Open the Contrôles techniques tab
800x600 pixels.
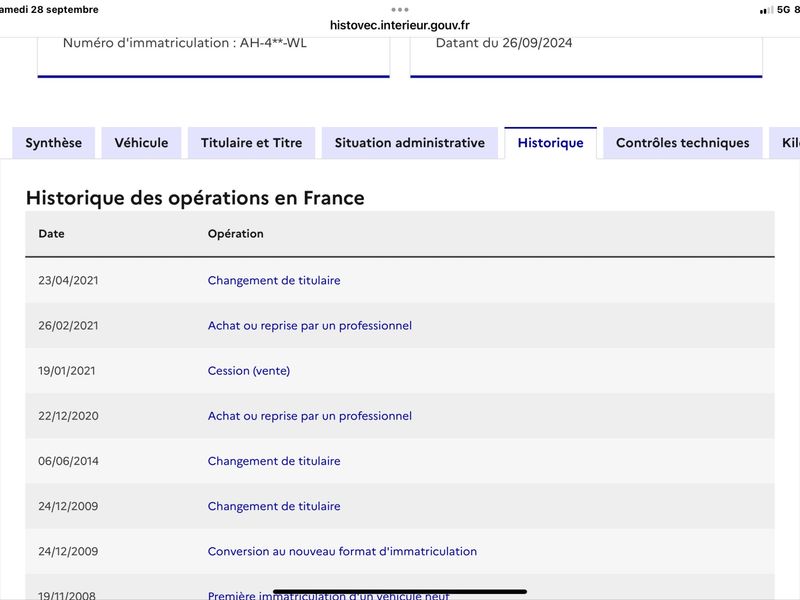pos(683,143)
